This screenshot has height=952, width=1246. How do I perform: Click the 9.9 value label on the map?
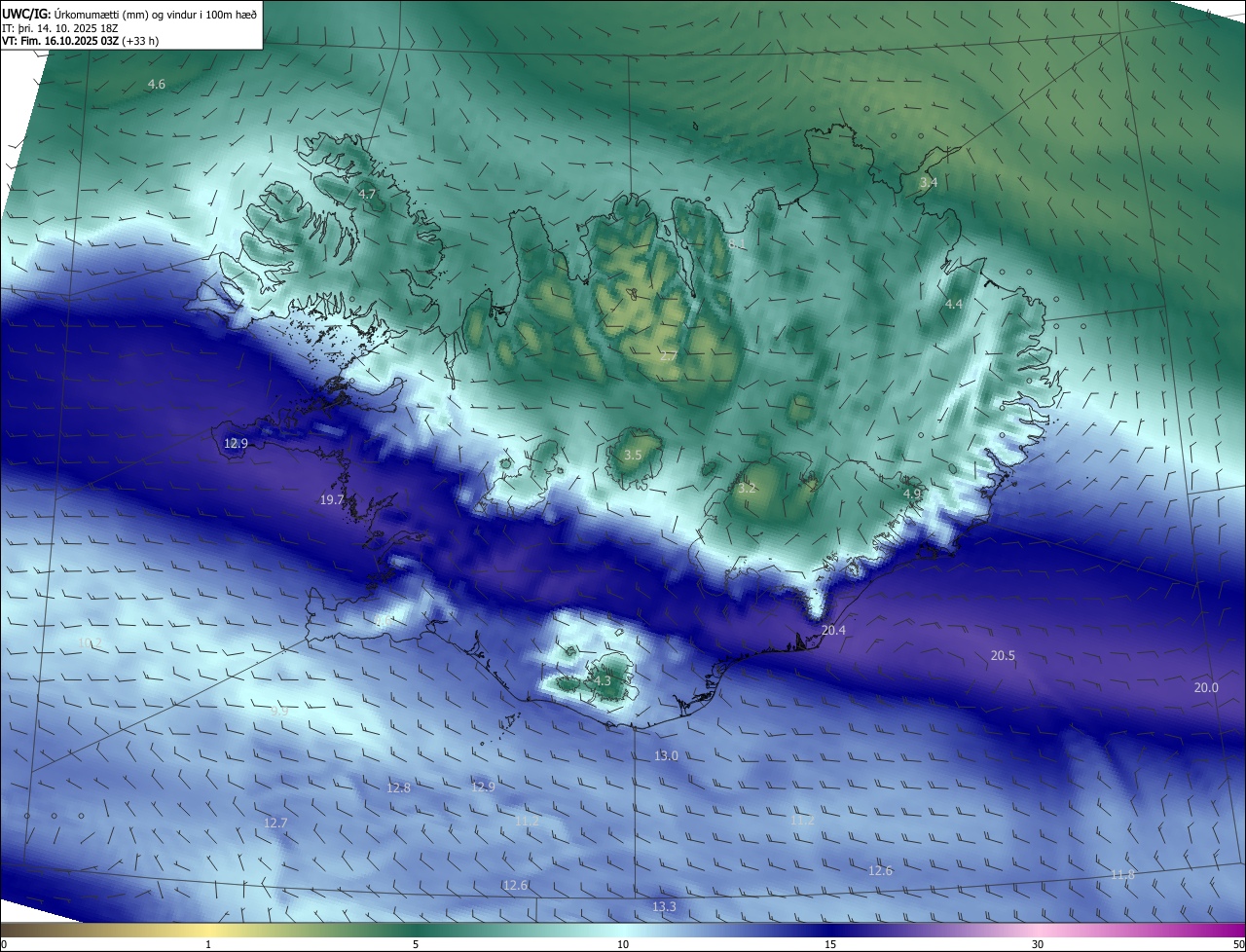coord(279,711)
